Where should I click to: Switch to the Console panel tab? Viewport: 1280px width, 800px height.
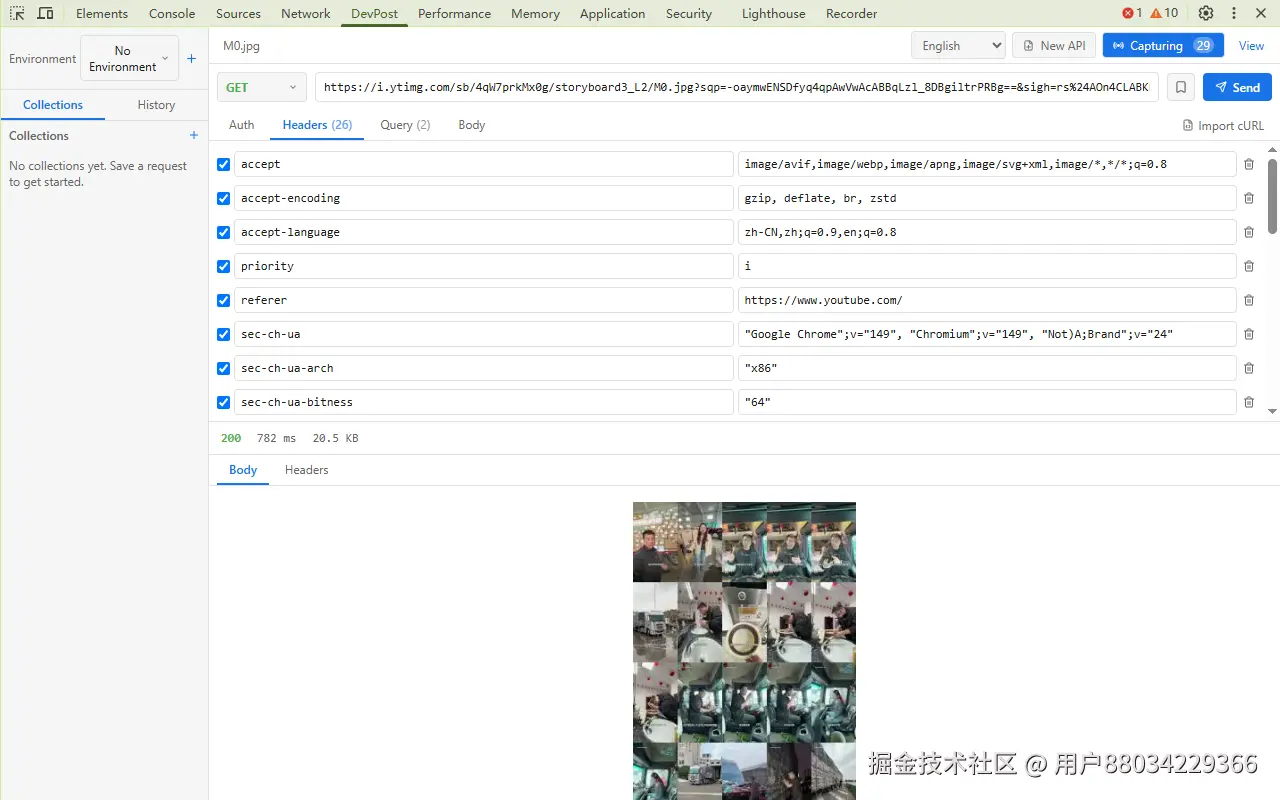[x=172, y=13]
